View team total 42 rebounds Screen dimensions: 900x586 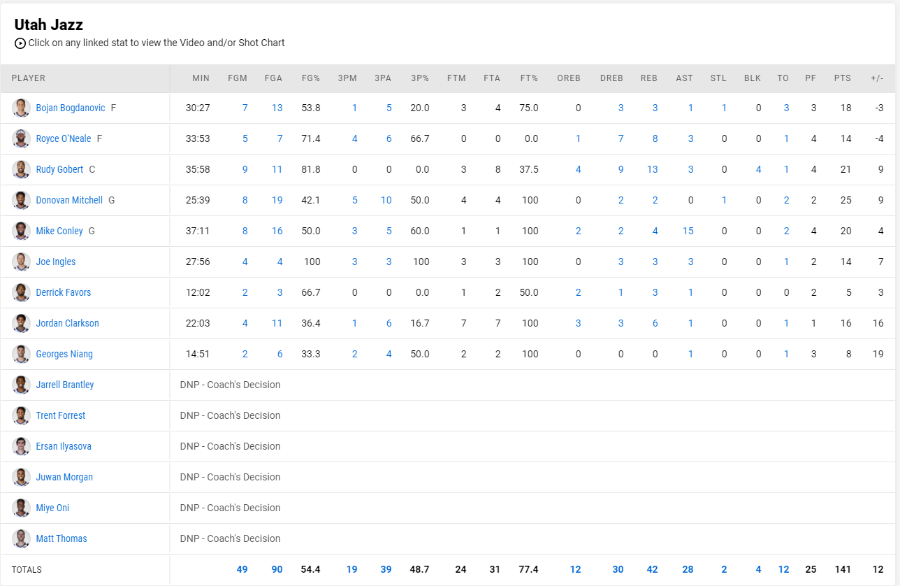pyautogui.click(x=652, y=569)
